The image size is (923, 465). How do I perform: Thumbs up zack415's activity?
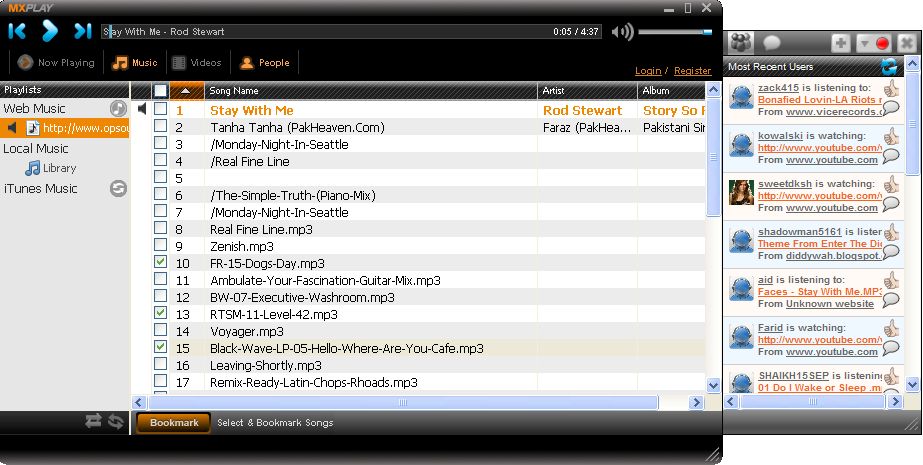[892, 89]
